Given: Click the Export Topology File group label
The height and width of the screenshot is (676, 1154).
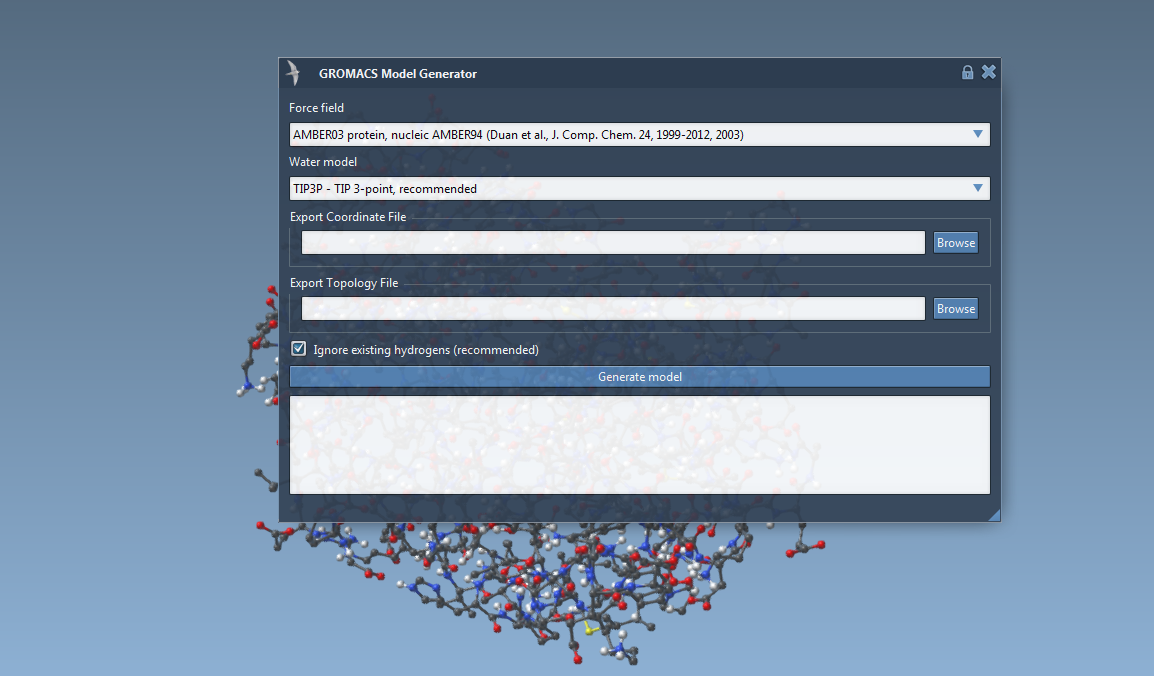Looking at the screenshot, I should click(x=344, y=283).
